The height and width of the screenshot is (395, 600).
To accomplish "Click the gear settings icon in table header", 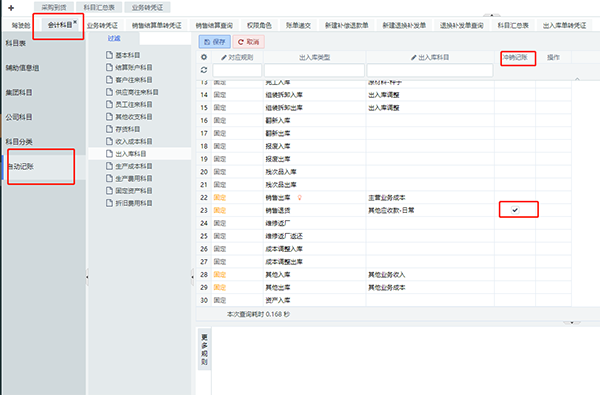I will pyautogui.click(x=204, y=57).
